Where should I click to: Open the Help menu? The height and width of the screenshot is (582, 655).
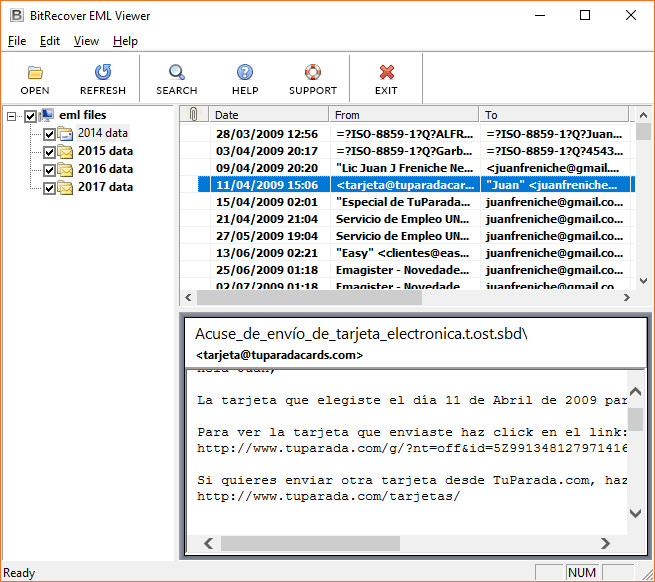tap(125, 41)
